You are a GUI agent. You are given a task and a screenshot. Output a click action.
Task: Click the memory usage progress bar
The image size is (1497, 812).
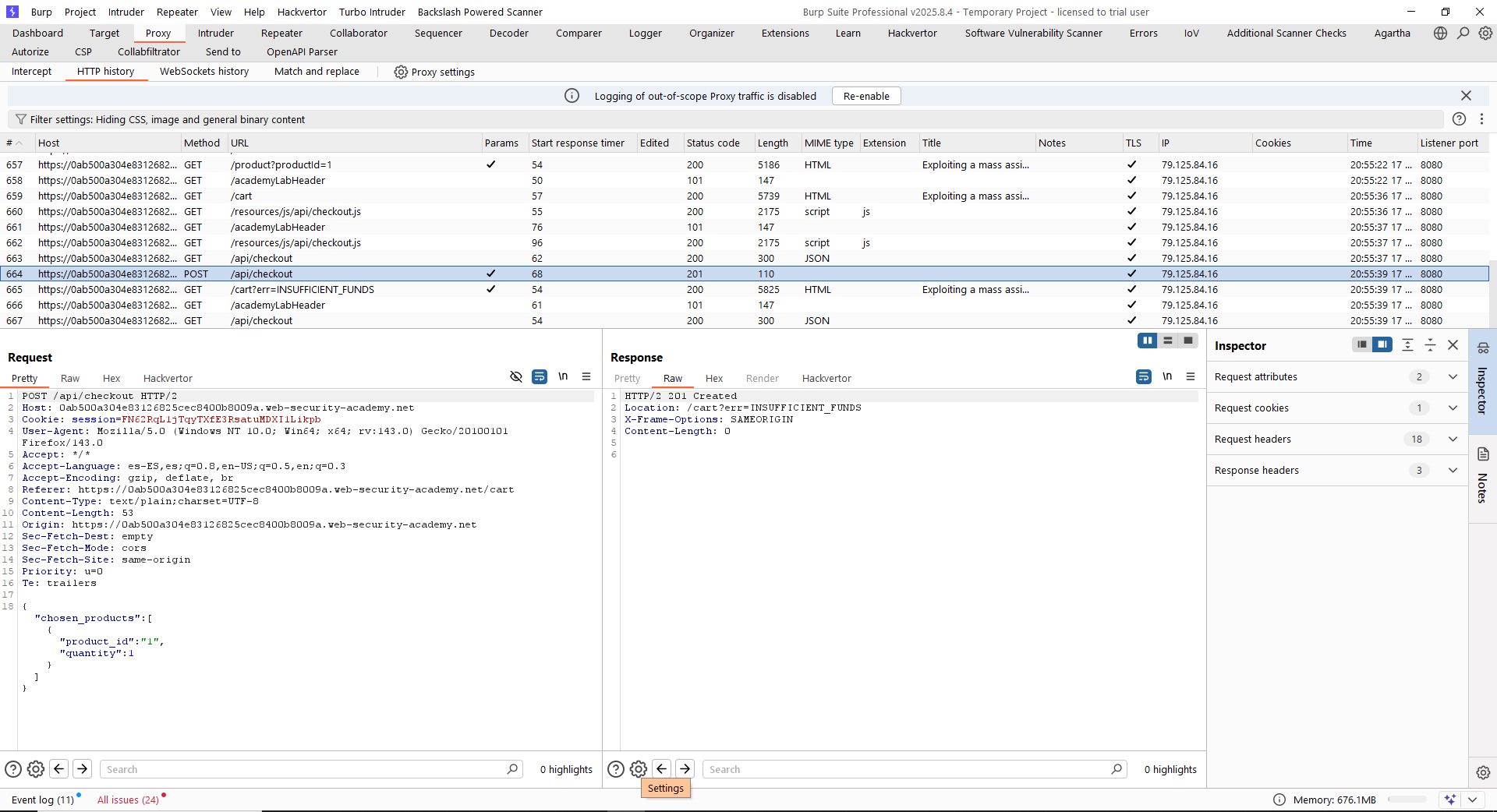tap(1407, 800)
